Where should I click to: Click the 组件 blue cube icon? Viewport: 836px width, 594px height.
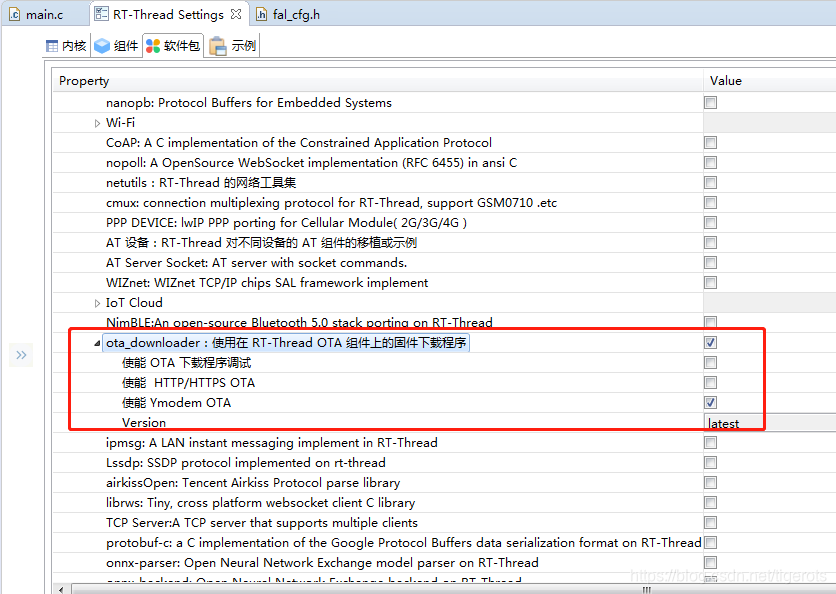click(102, 46)
